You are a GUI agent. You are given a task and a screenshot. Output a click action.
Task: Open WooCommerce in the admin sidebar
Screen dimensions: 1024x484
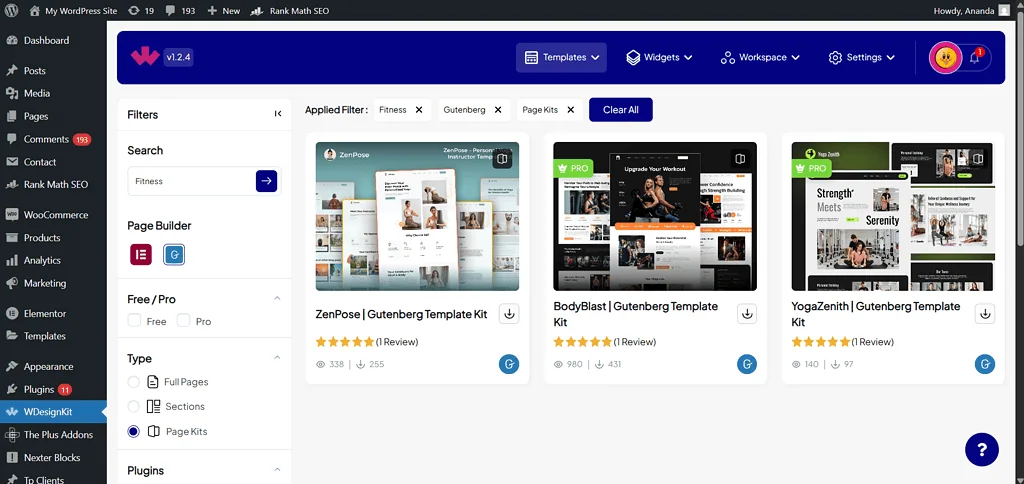(55, 215)
